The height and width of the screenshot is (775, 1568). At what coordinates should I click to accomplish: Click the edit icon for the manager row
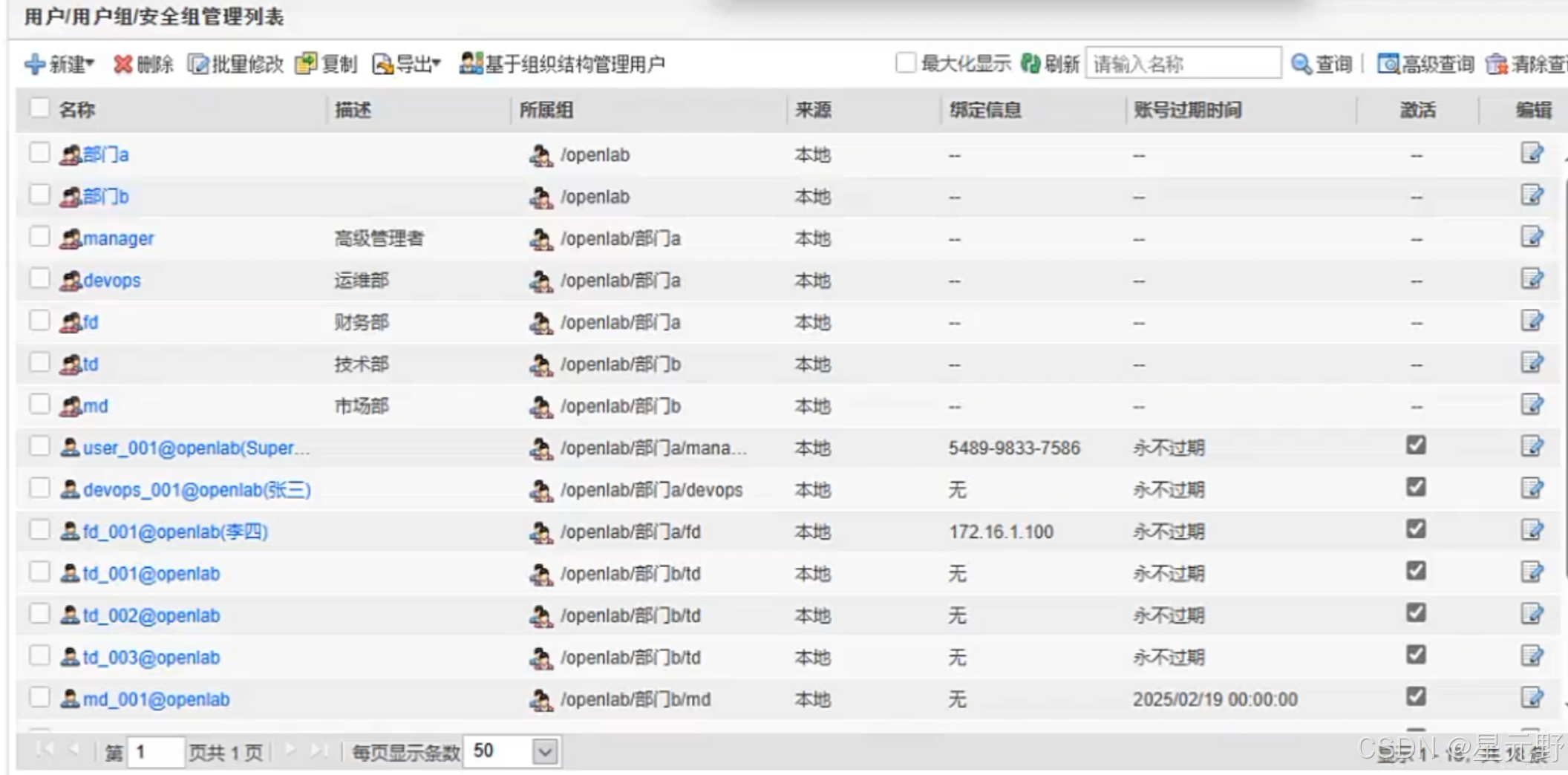tap(1532, 238)
